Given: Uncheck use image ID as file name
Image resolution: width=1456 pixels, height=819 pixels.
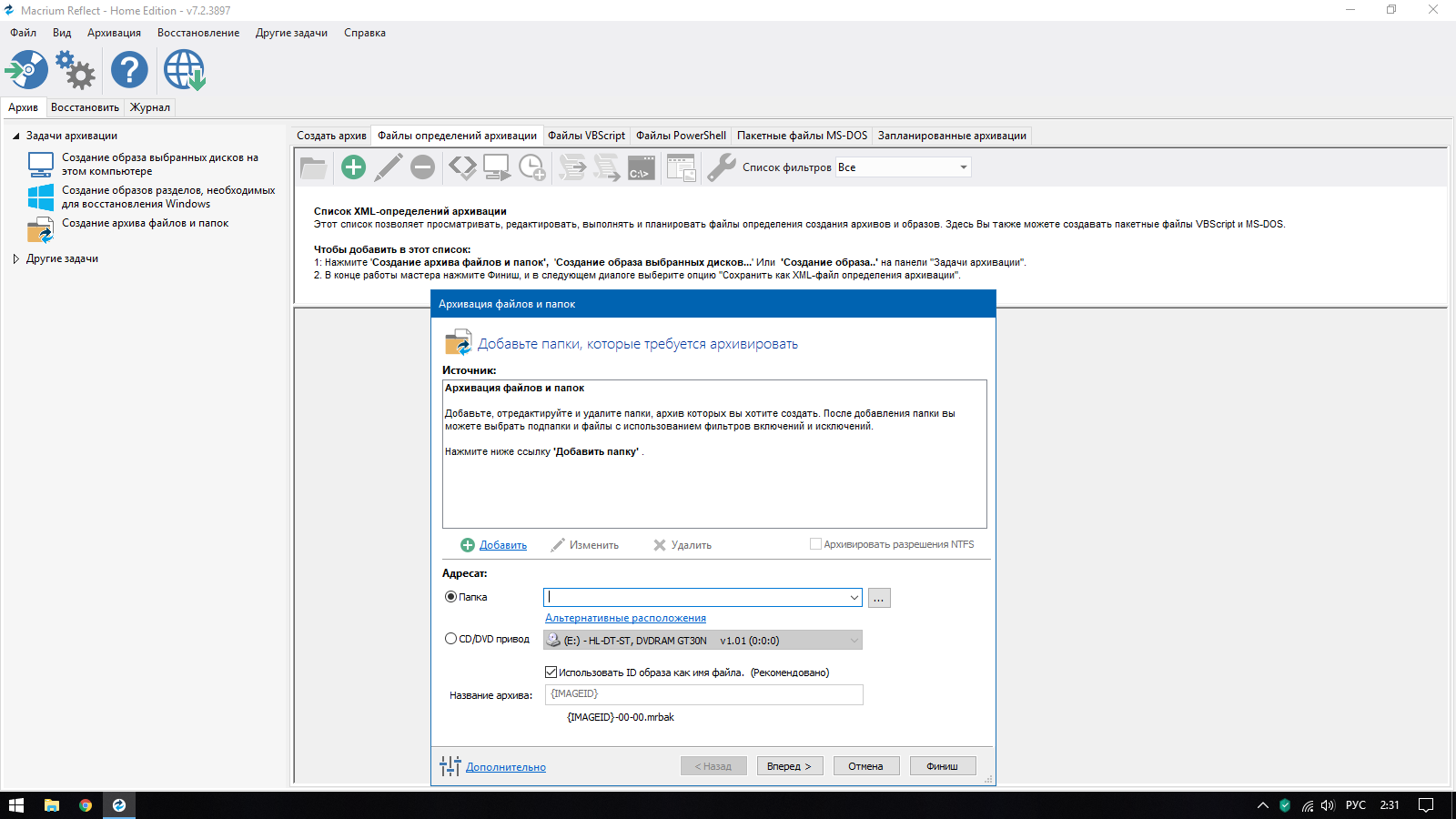Looking at the screenshot, I should [x=551, y=672].
